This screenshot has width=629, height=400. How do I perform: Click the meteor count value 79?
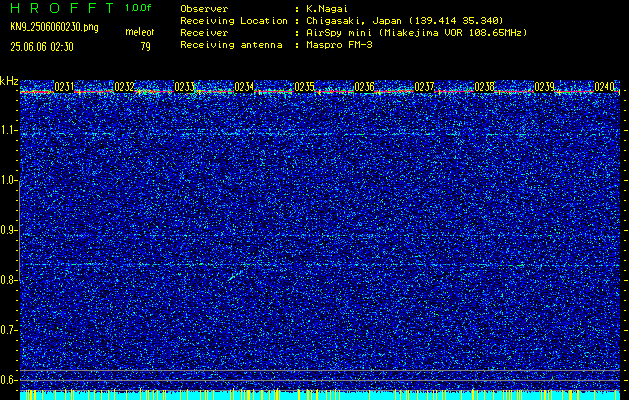click(146, 47)
